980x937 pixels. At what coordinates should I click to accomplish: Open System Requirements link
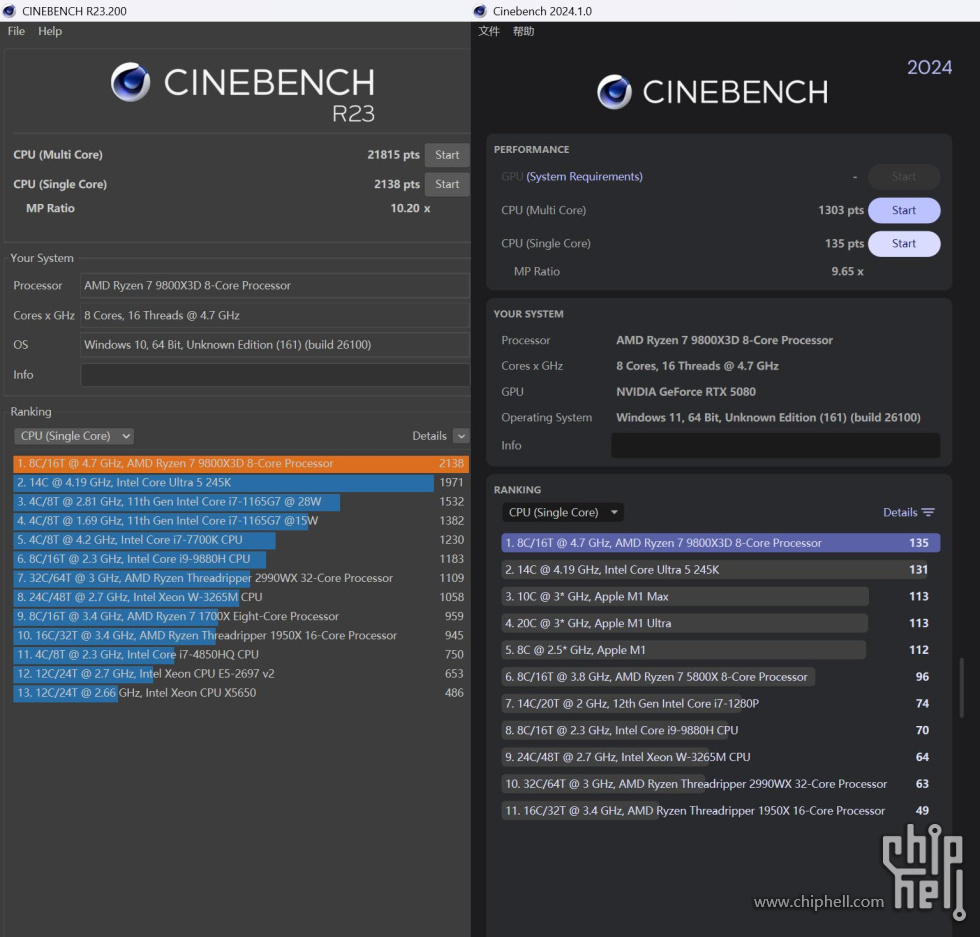[x=584, y=177]
